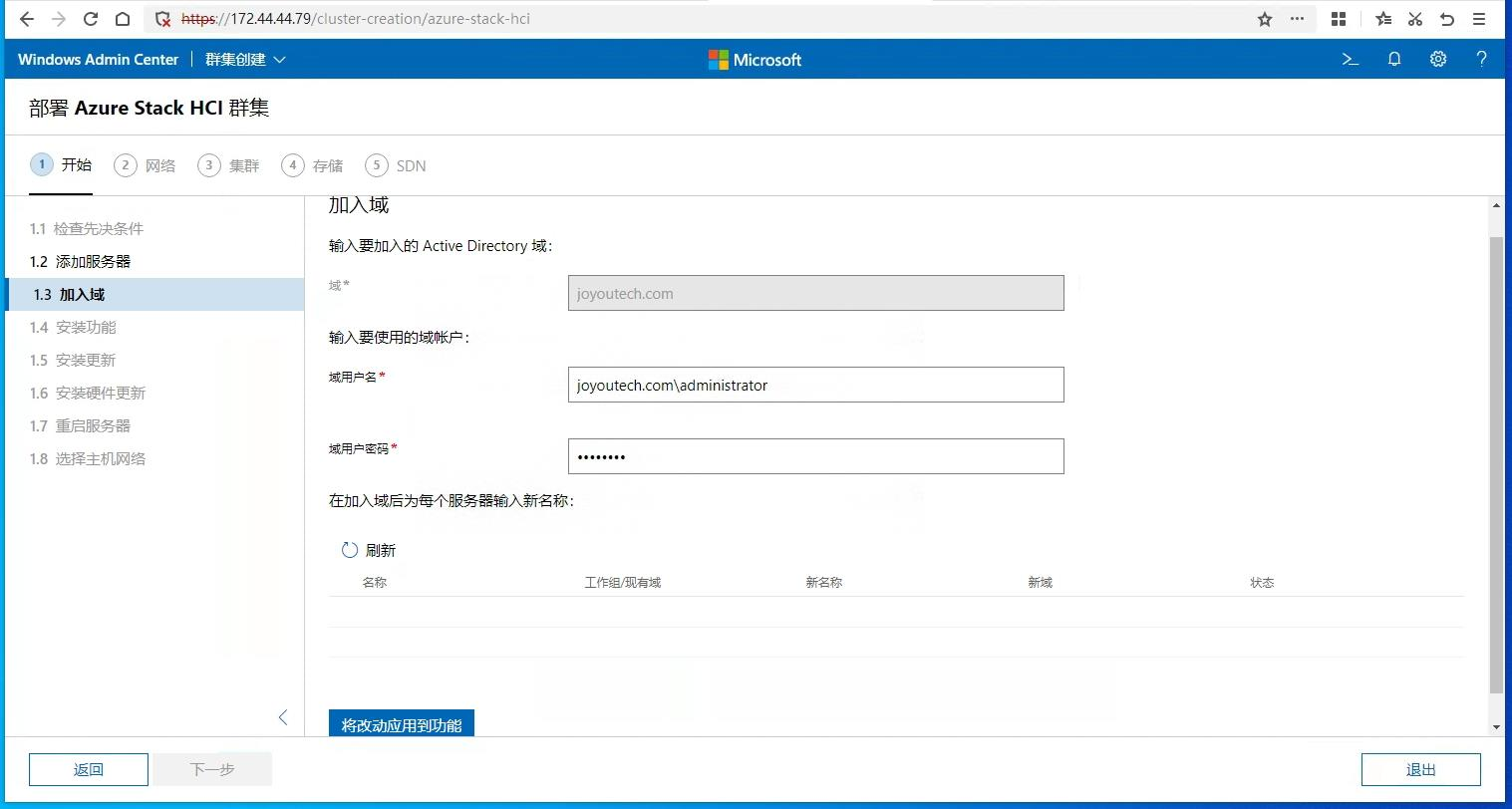Open step 1.4 安装功能
The image size is (1512, 809).
tap(73, 327)
